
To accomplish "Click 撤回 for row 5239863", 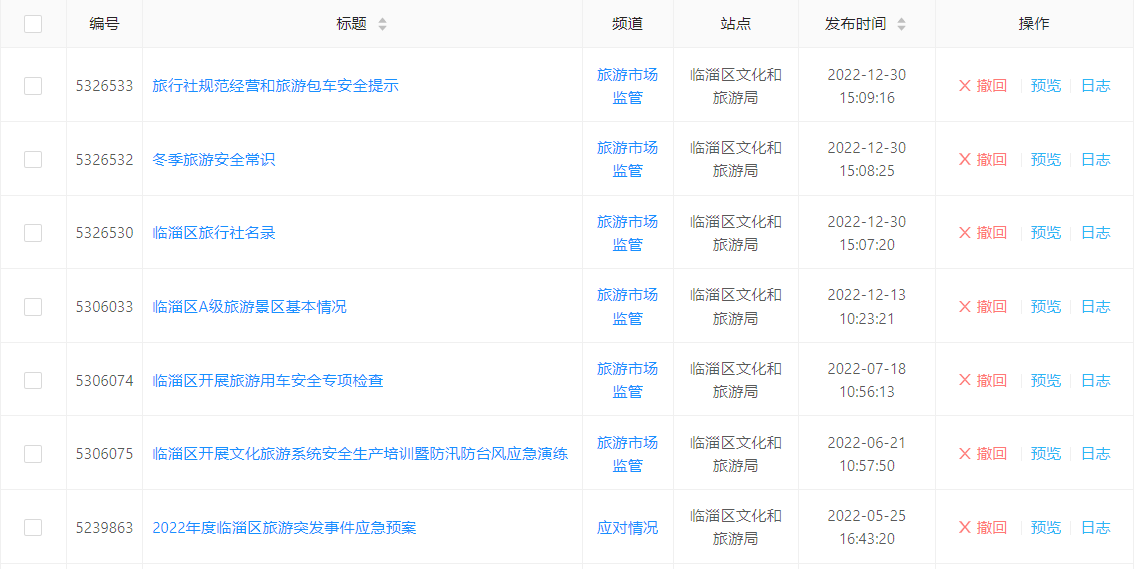I will tap(982, 528).
